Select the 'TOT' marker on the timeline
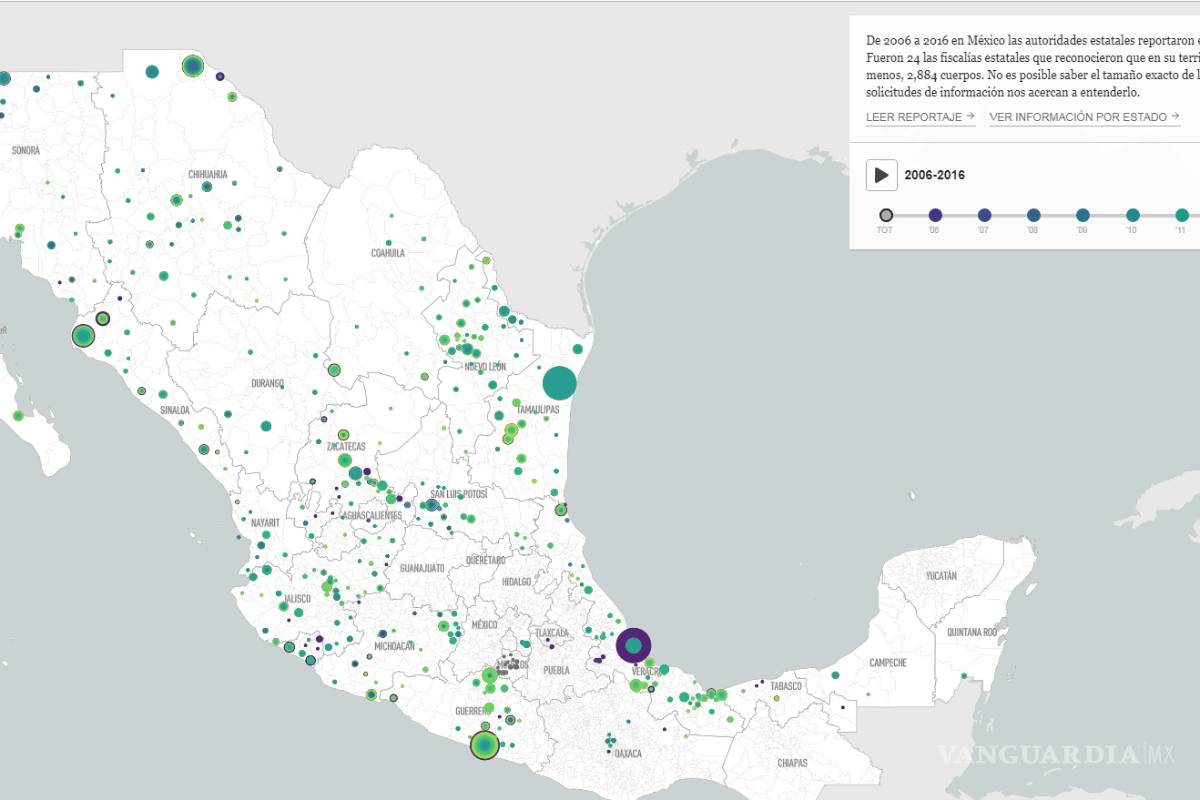Viewport: 1200px width, 800px height. pyautogui.click(x=884, y=213)
